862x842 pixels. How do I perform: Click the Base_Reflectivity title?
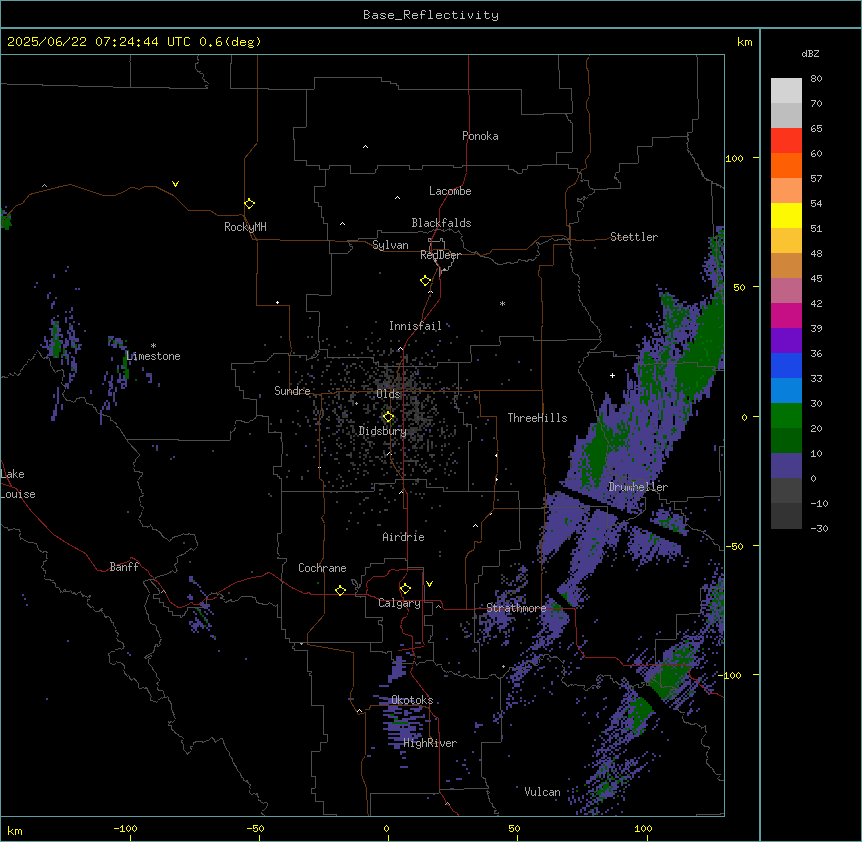point(431,15)
